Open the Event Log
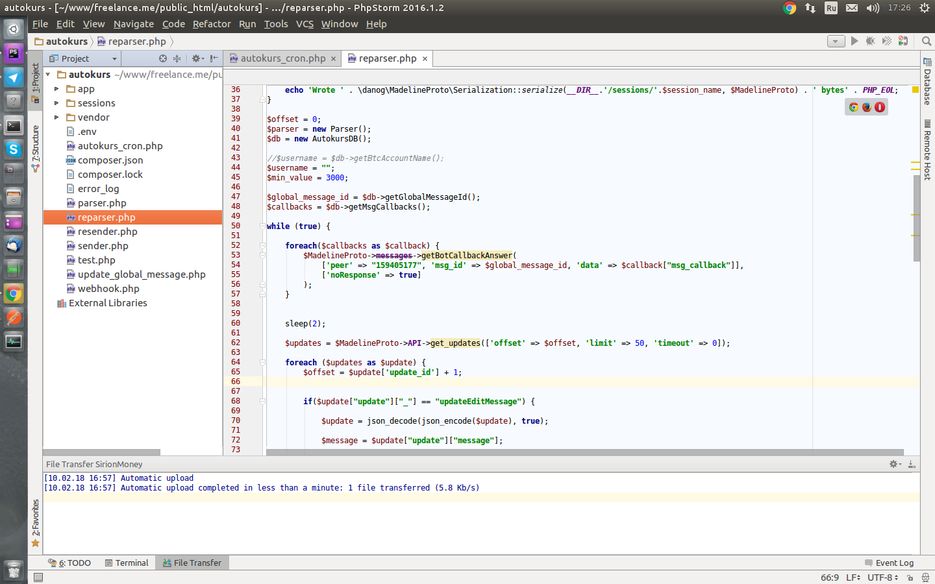This screenshot has width=935, height=584. [889, 563]
